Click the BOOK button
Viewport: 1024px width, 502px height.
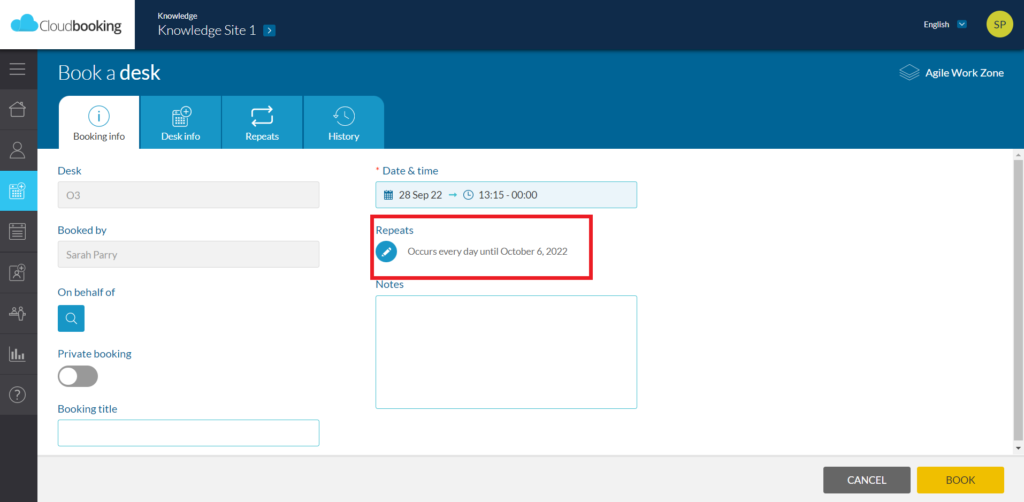(x=960, y=480)
